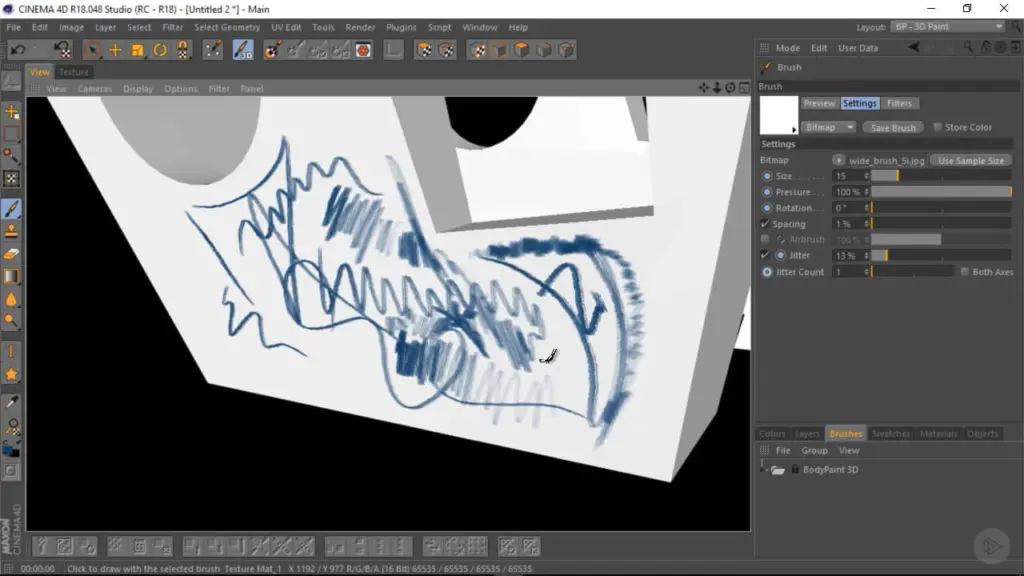Viewport: 1024px width, 576px height.
Task: Click the orange cube render icon
Action: (x=522, y=50)
